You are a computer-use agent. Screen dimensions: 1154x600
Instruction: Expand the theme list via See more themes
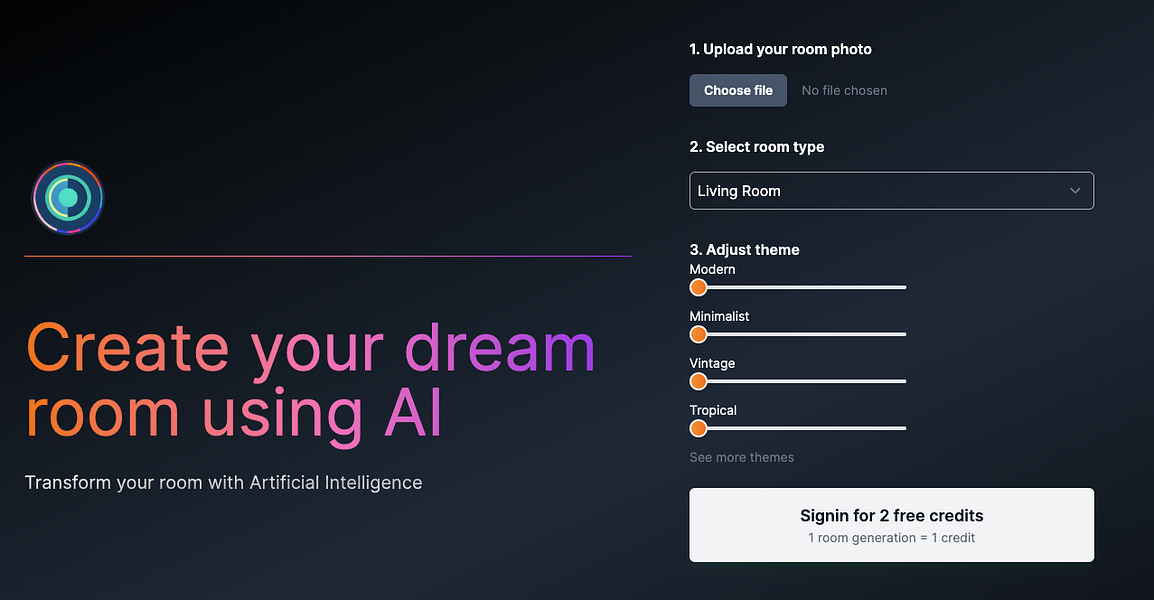(741, 457)
